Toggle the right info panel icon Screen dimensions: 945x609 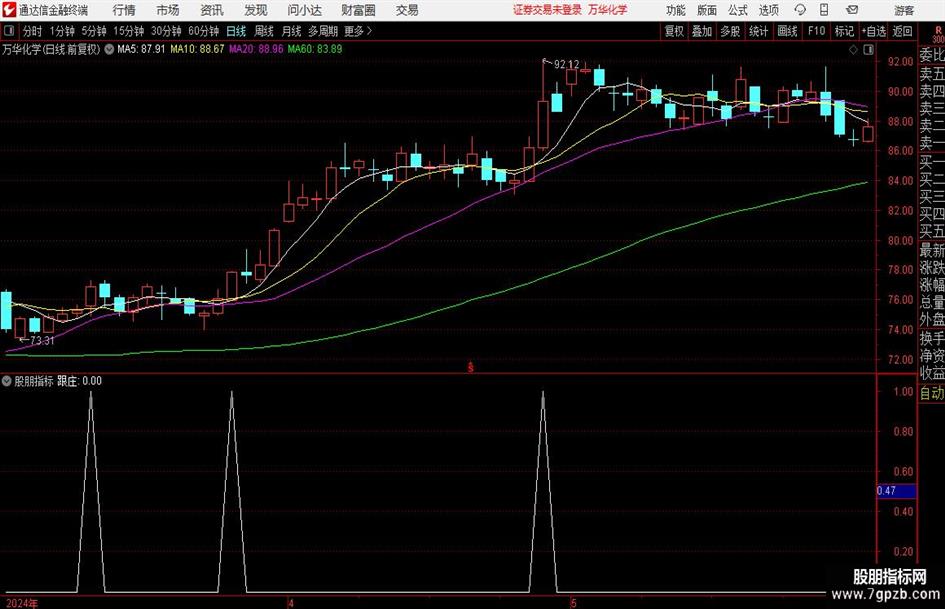pyautogui.click(x=868, y=50)
